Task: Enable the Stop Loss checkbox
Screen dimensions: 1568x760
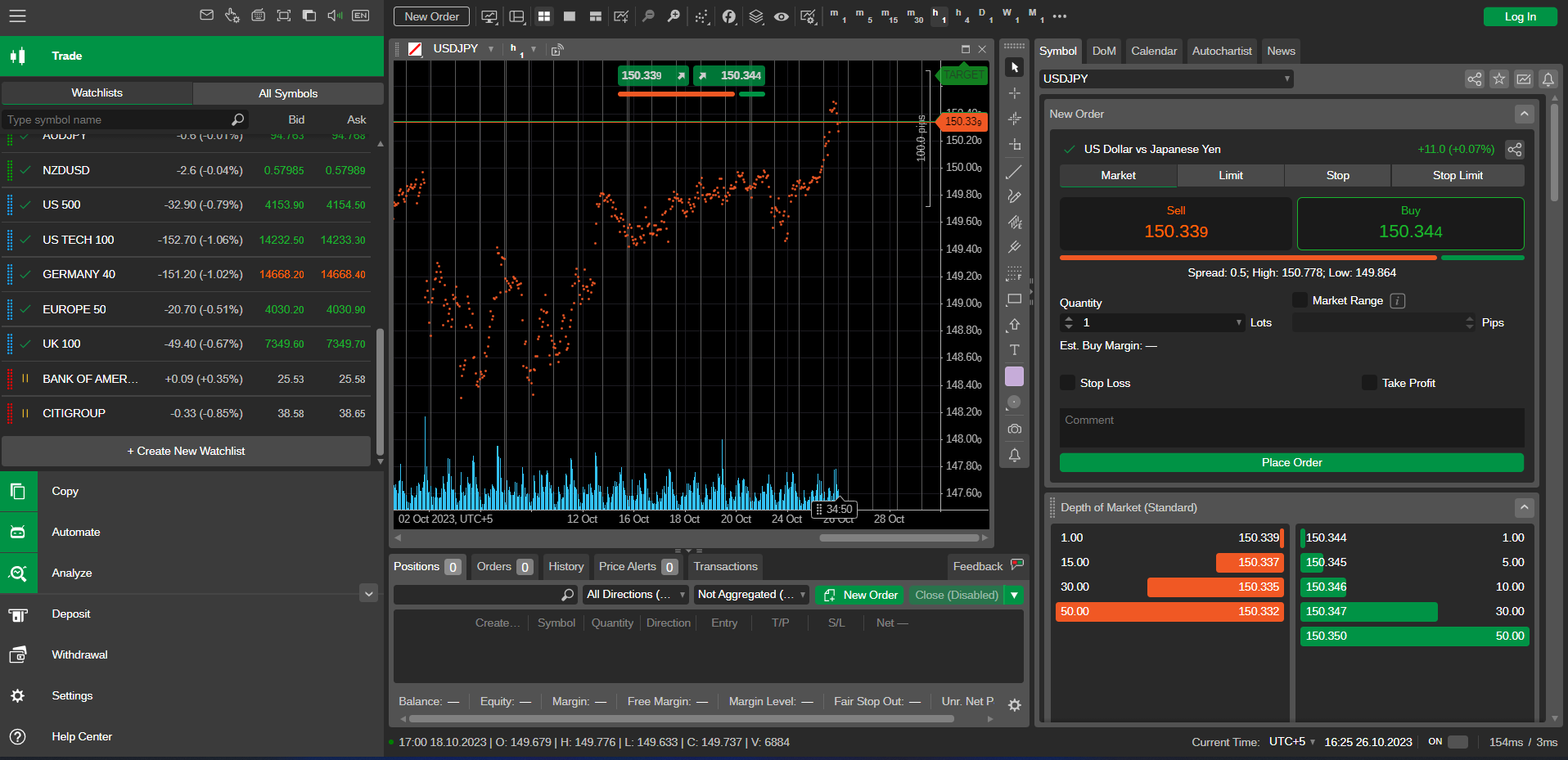Action: 1067,382
